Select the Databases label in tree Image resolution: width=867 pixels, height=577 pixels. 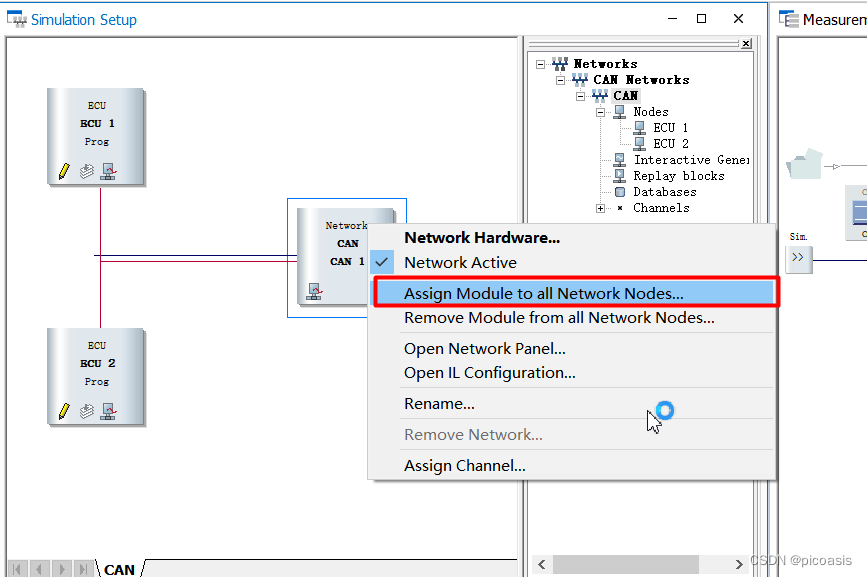coord(665,192)
